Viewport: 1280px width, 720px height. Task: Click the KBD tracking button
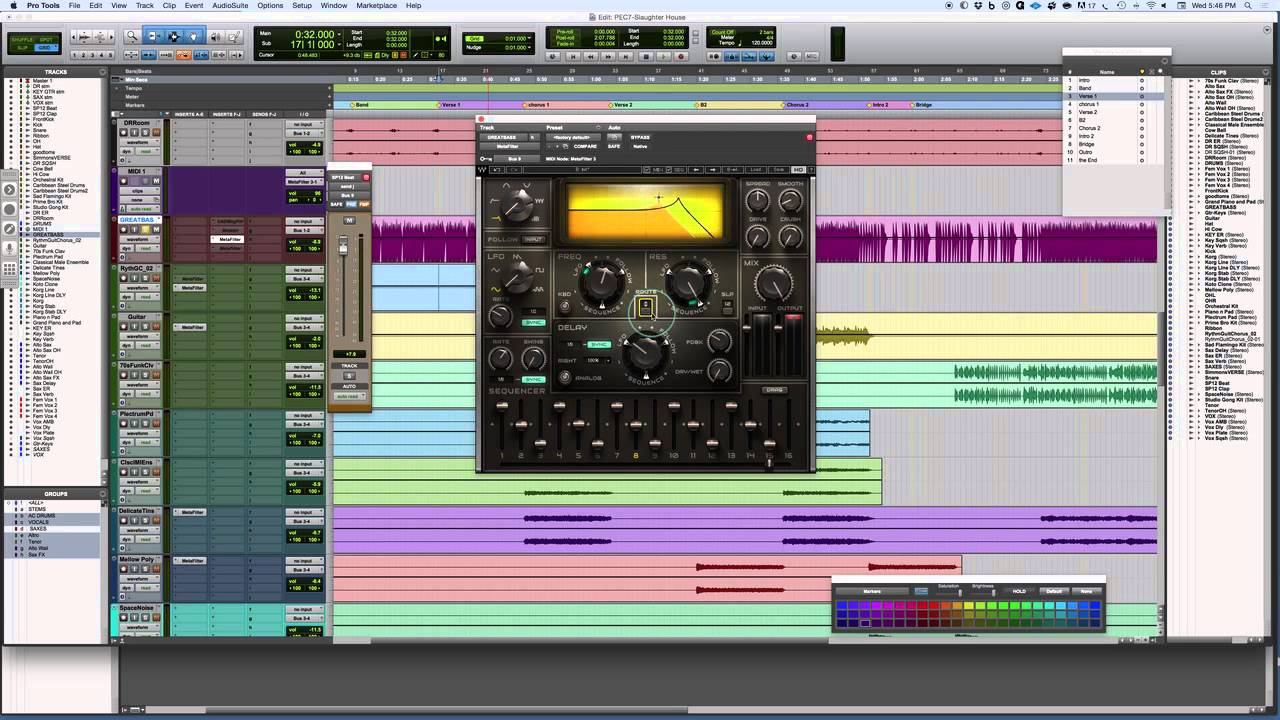coord(565,307)
